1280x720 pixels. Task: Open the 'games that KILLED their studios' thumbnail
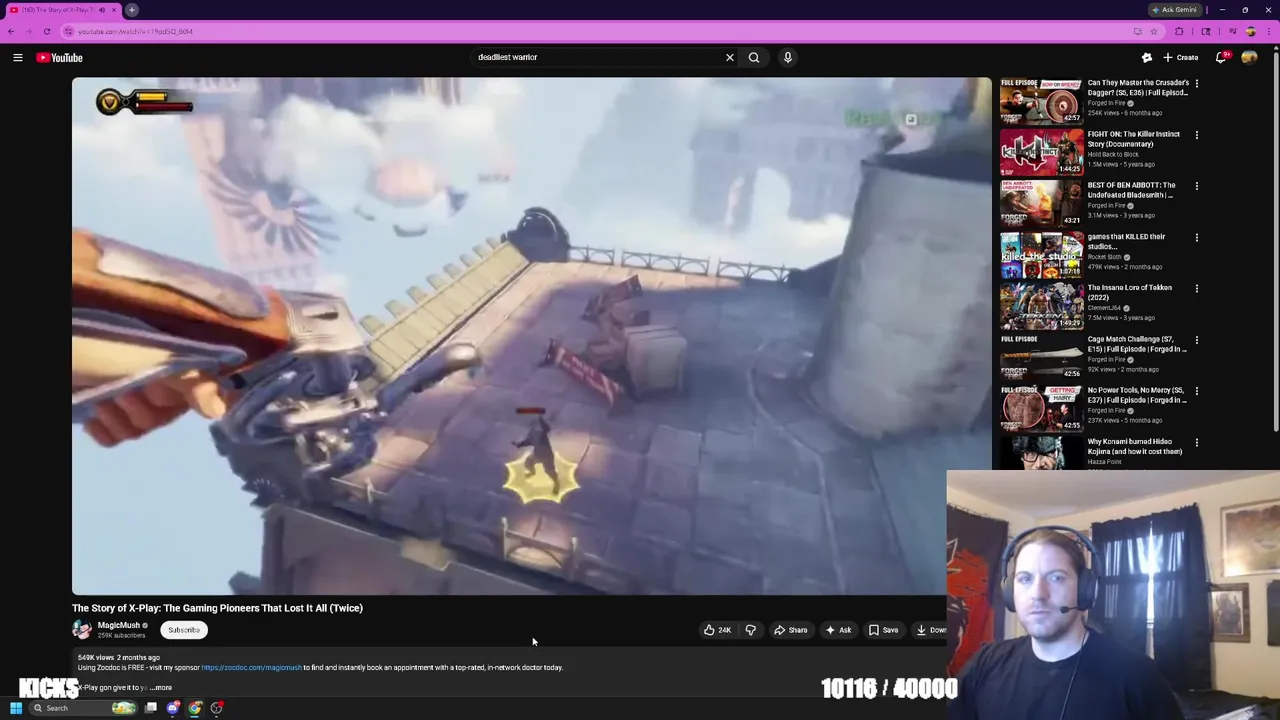[x=1041, y=254]
